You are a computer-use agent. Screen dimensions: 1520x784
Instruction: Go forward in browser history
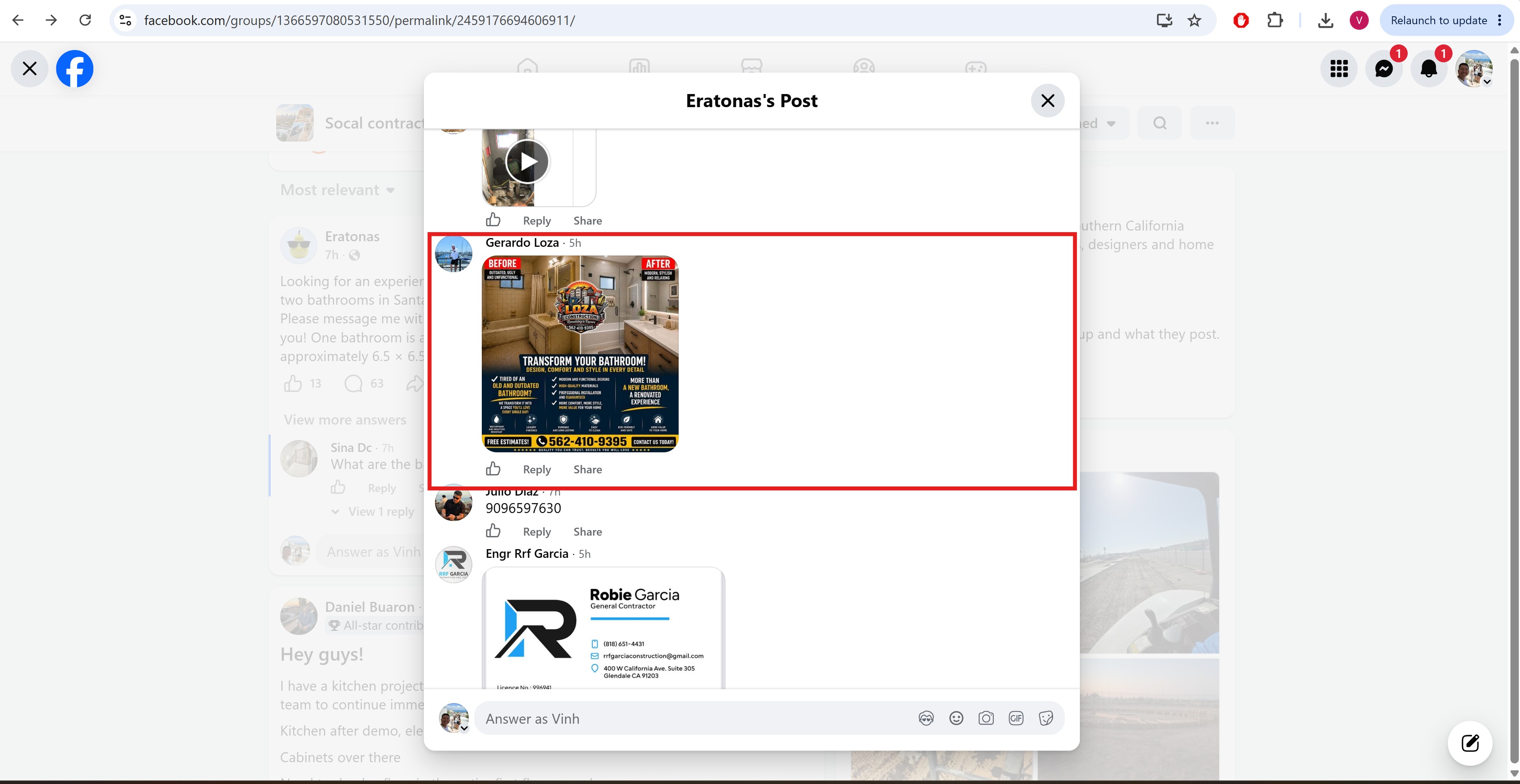(x=51, y=20)
